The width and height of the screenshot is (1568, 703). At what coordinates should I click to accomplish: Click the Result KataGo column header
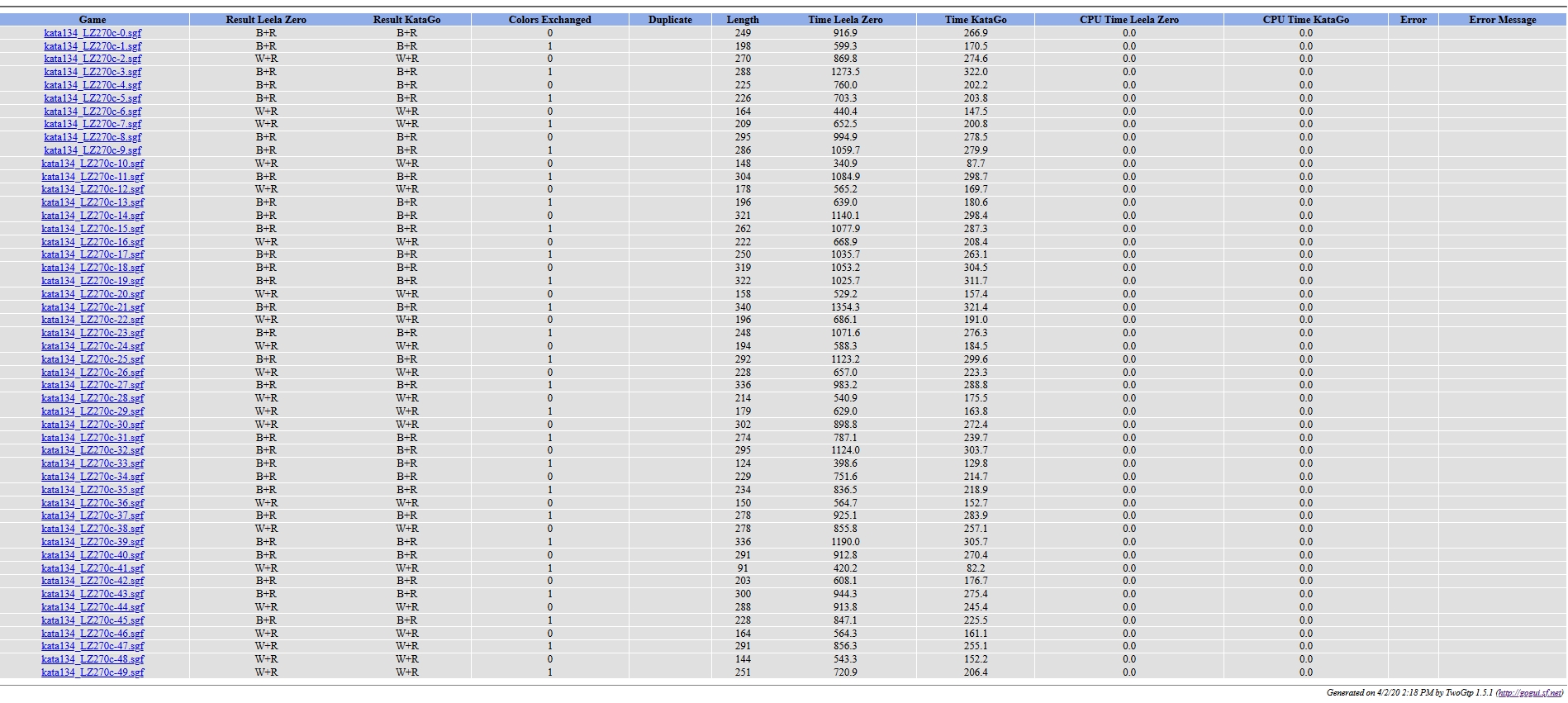tap(406, 20)
